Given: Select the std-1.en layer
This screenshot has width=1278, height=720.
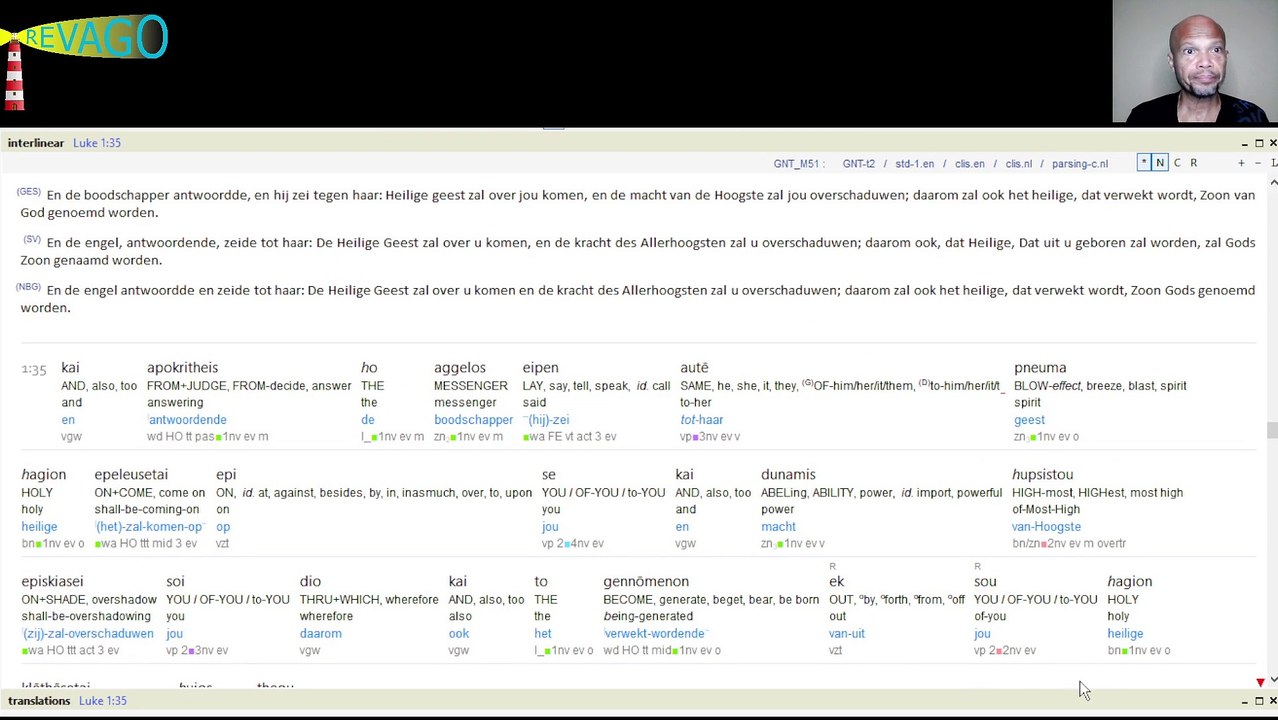Looking at the screenshot, I should 914,164.
